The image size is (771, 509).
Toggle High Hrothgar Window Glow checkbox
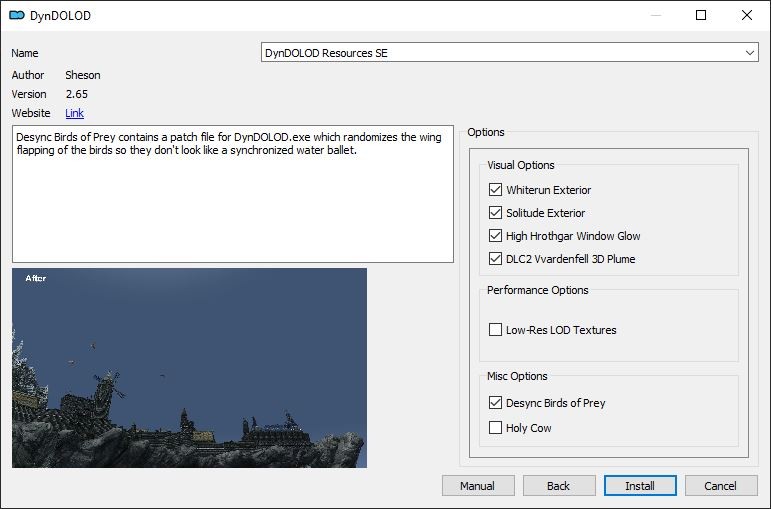[x=495, y=236]
